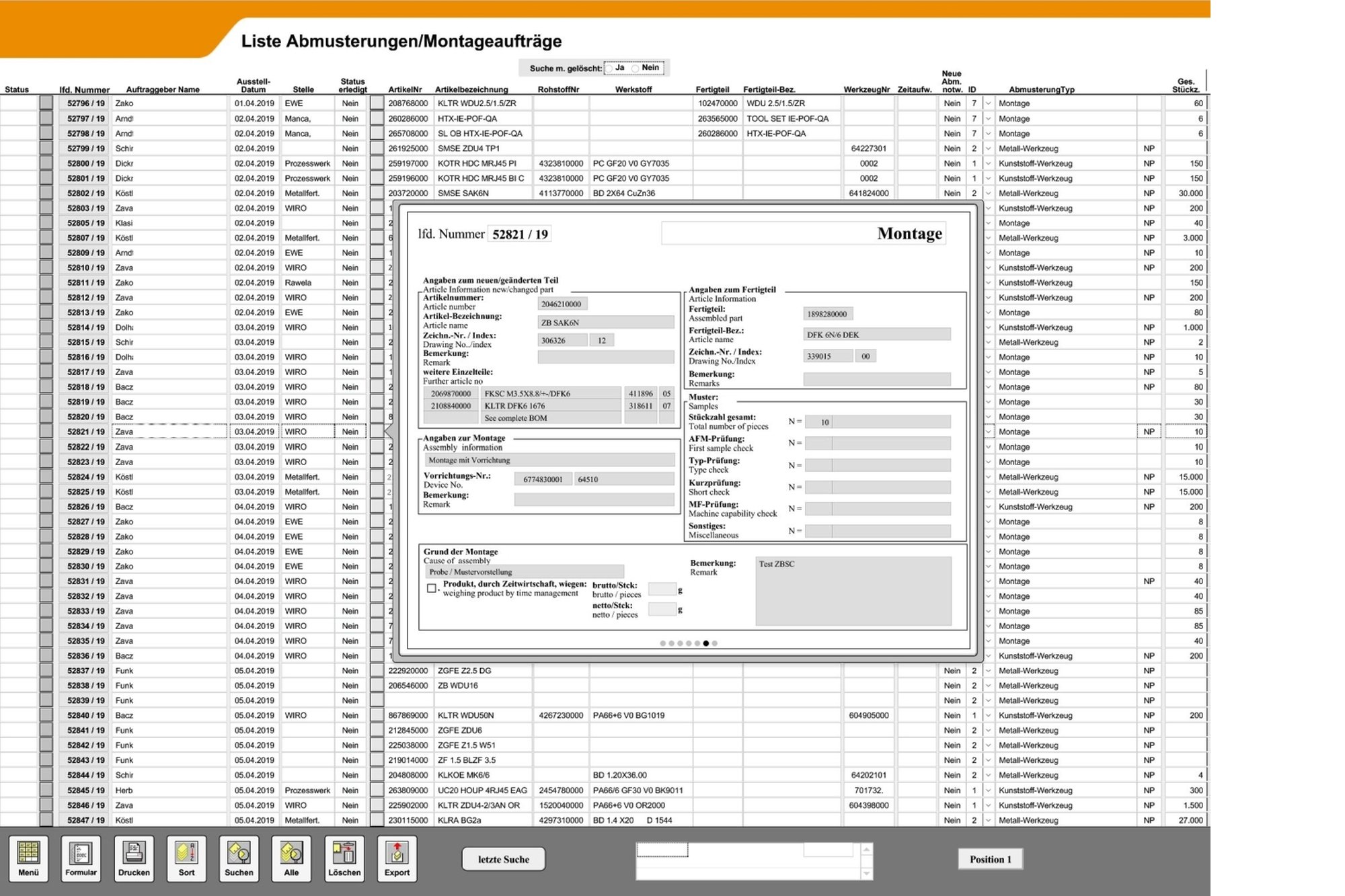Click the Artikel-Bezeichnung field ZB SAK6N

pos(606,323)
